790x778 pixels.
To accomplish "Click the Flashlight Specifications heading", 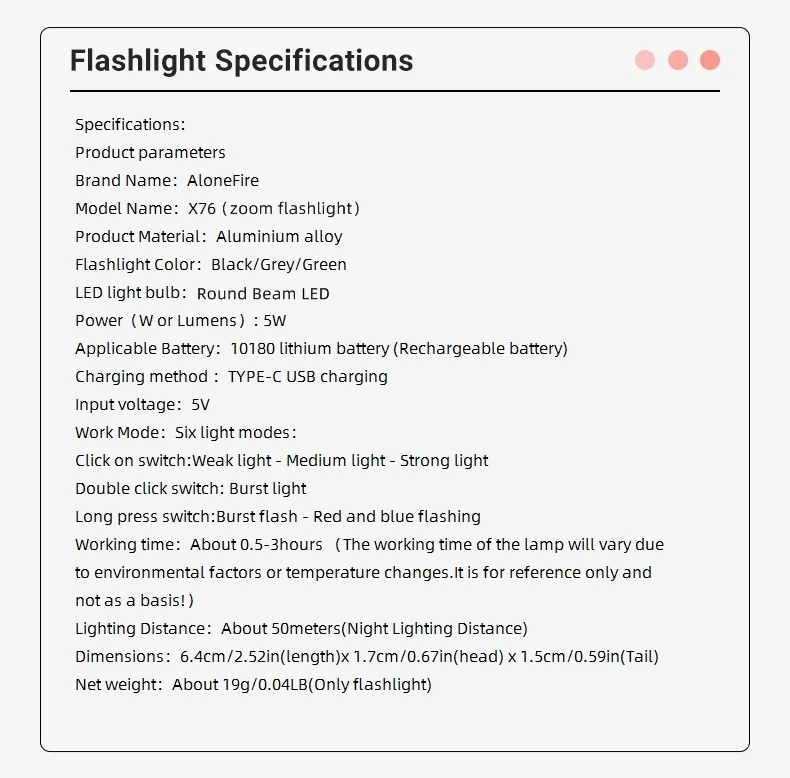I will point(241,60).
